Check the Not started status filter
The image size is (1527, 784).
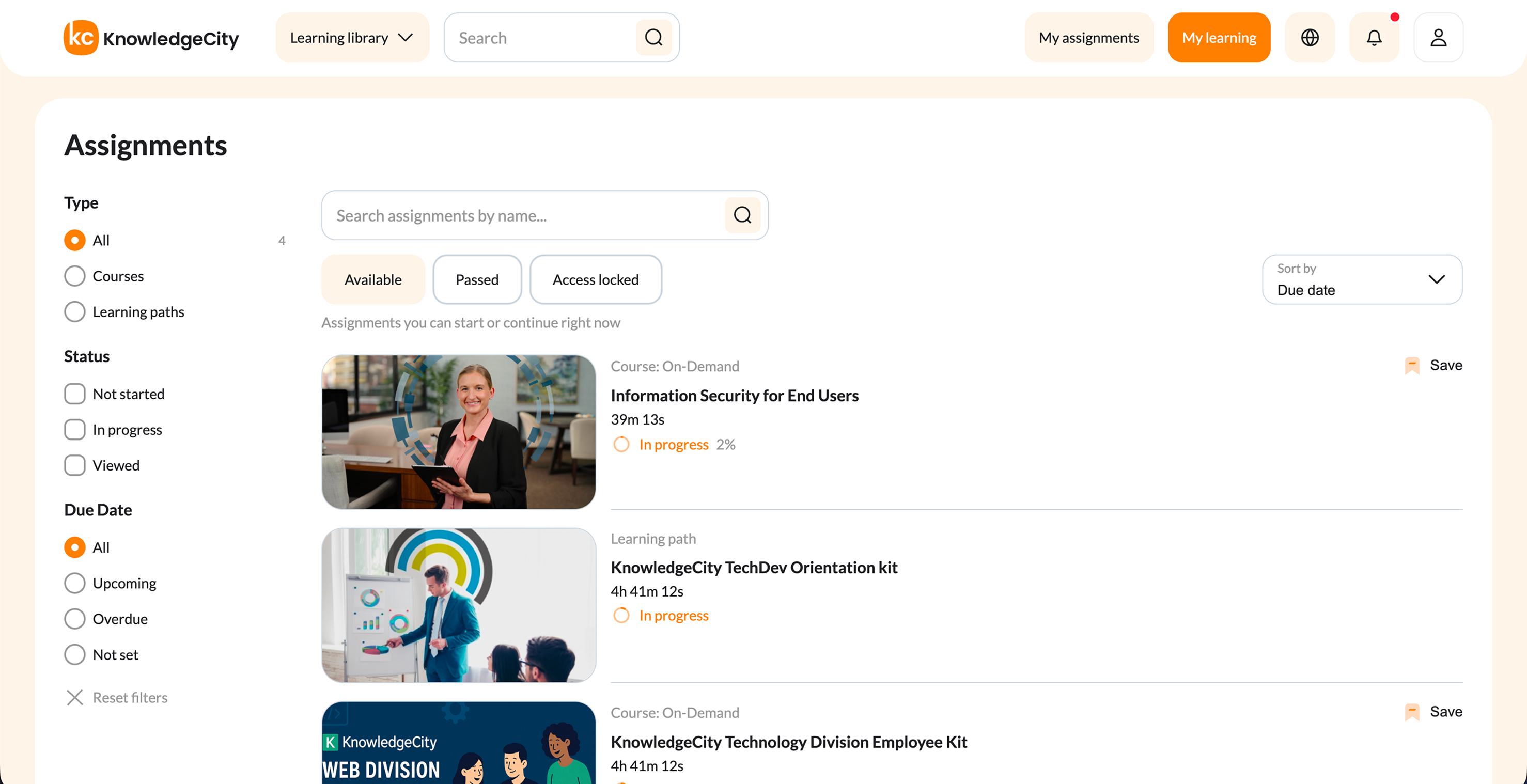75,394
